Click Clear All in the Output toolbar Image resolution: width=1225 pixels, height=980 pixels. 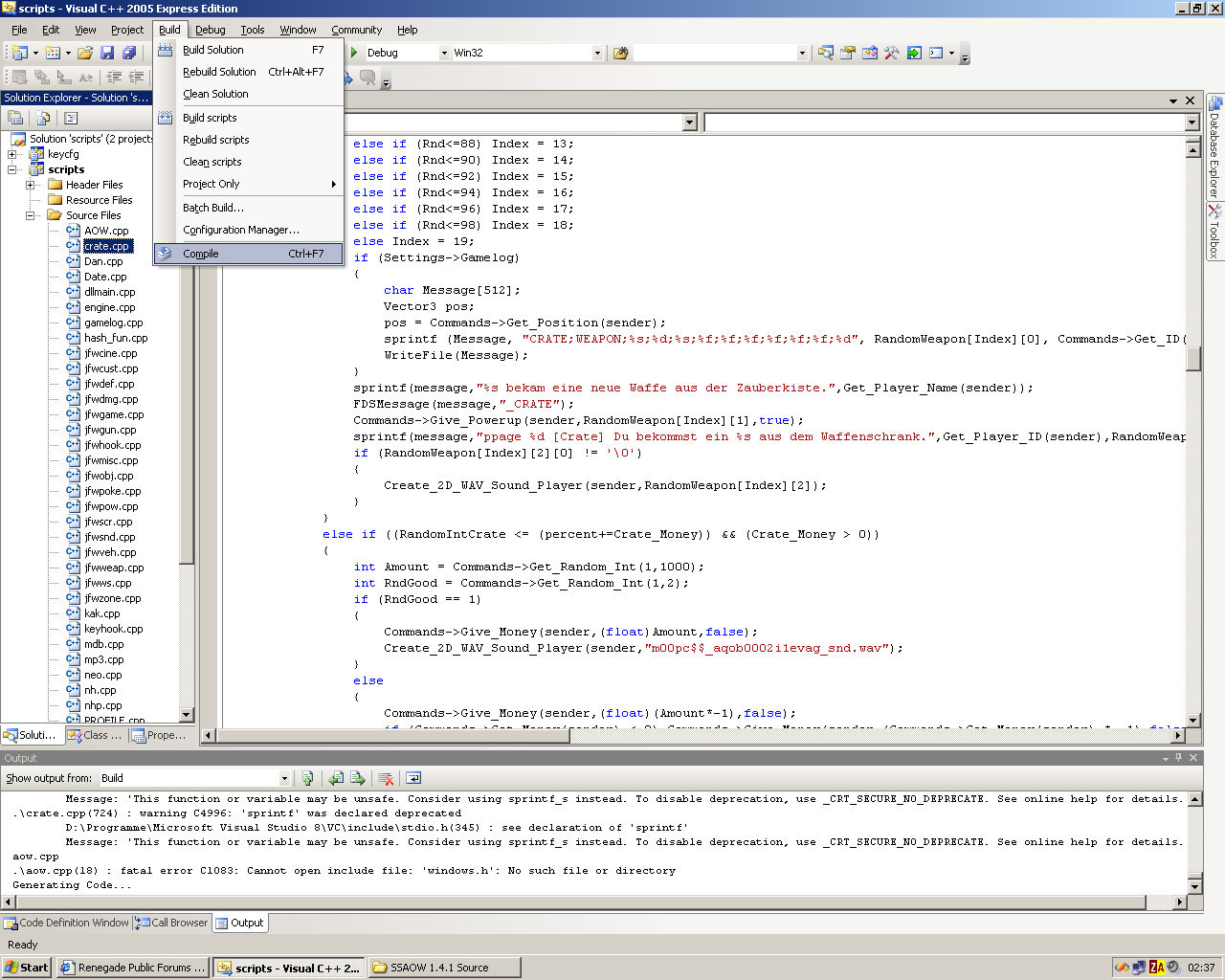point(386,778)
